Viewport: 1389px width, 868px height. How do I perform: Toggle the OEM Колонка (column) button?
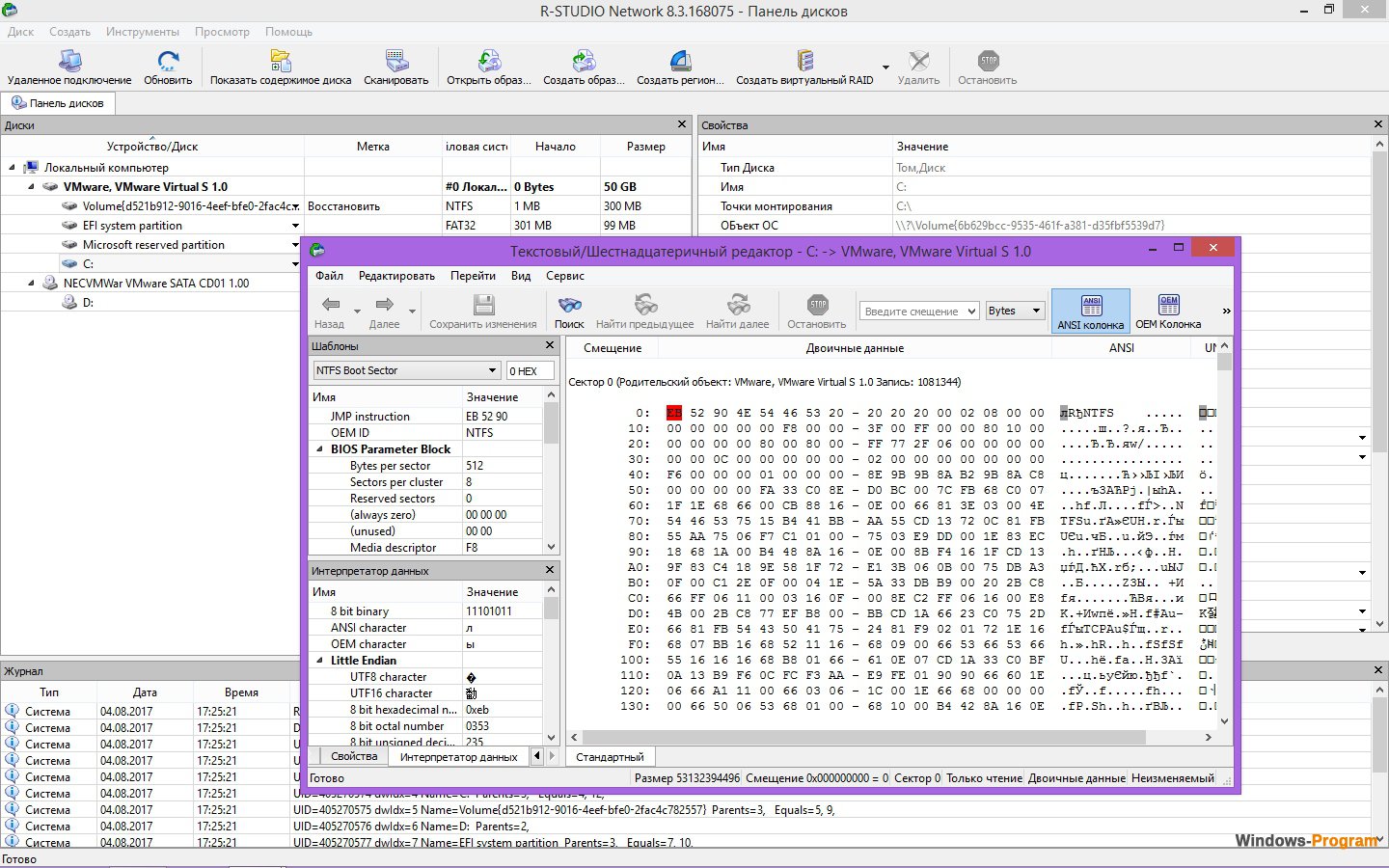pyautogui.click(x=1168, y=312)
